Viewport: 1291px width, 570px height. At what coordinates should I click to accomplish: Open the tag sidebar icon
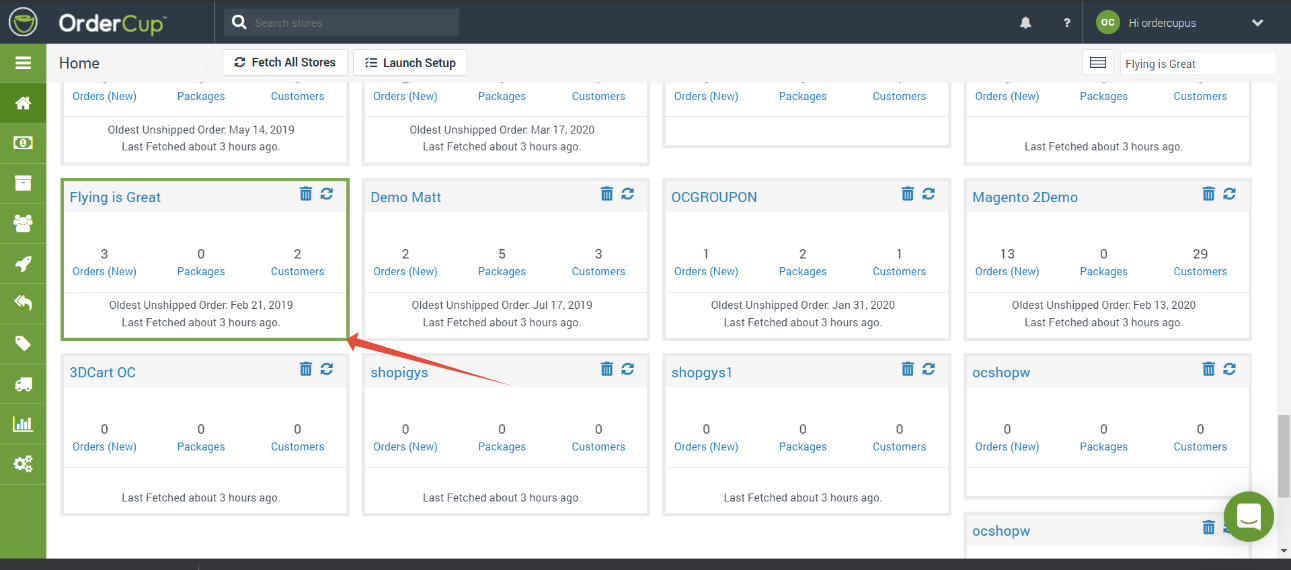23,344
